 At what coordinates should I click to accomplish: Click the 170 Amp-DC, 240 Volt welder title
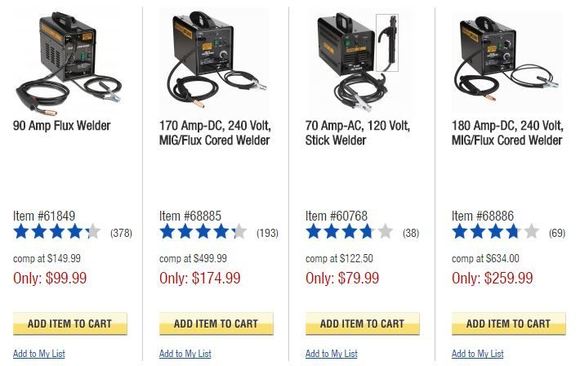pos(215,133)
